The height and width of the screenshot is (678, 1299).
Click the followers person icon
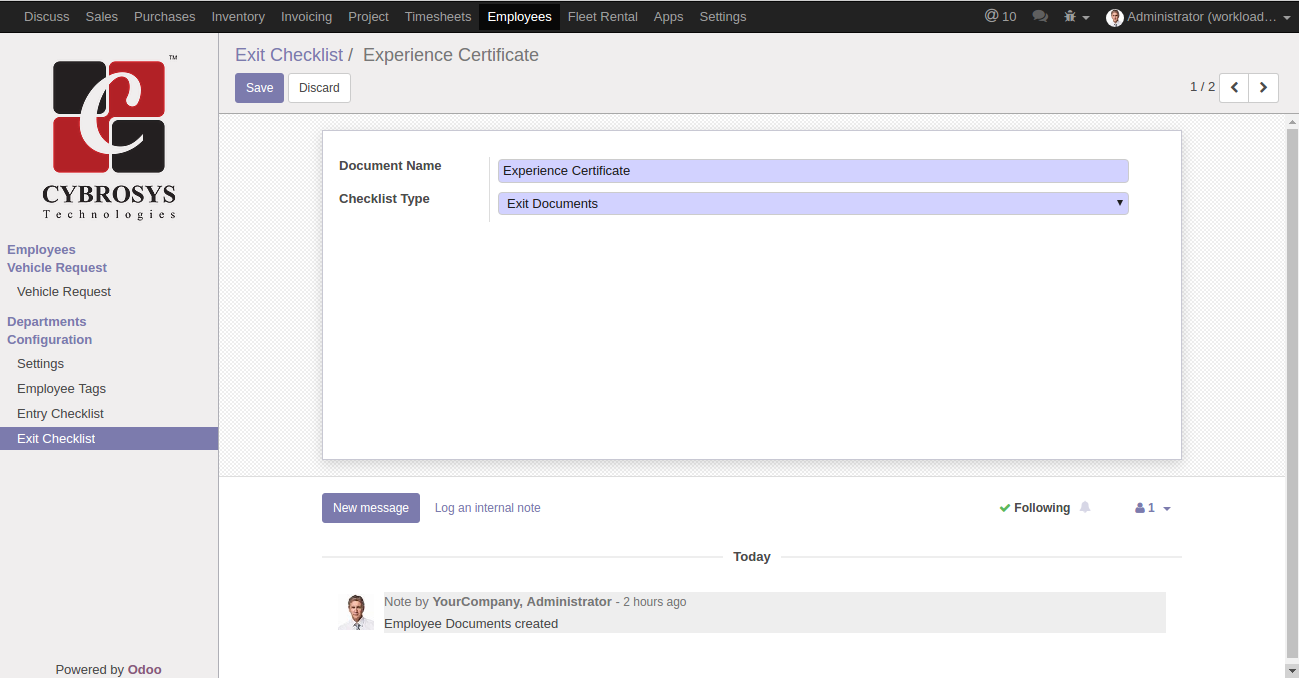pos(1140,508)
